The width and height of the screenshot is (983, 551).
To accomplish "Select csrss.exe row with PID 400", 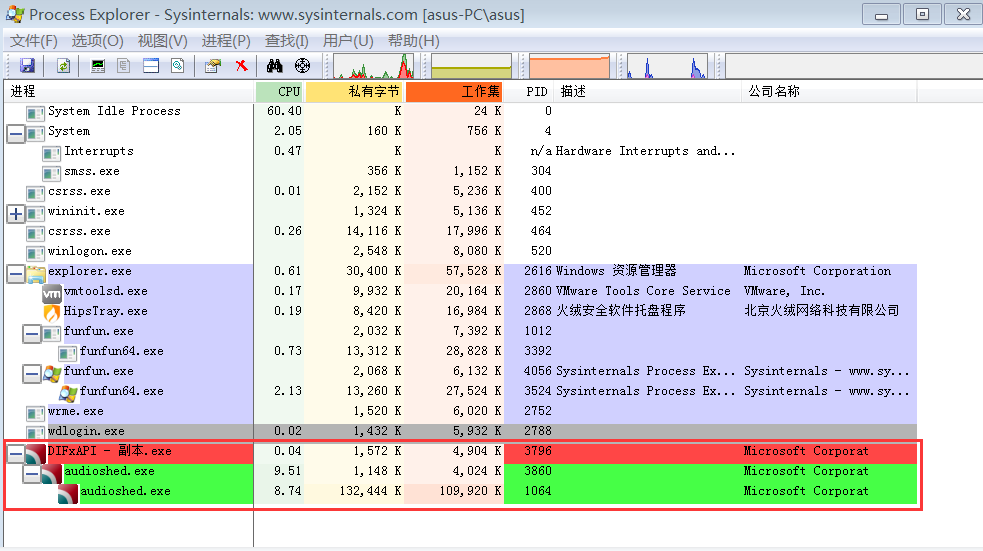I will (461, 191).
